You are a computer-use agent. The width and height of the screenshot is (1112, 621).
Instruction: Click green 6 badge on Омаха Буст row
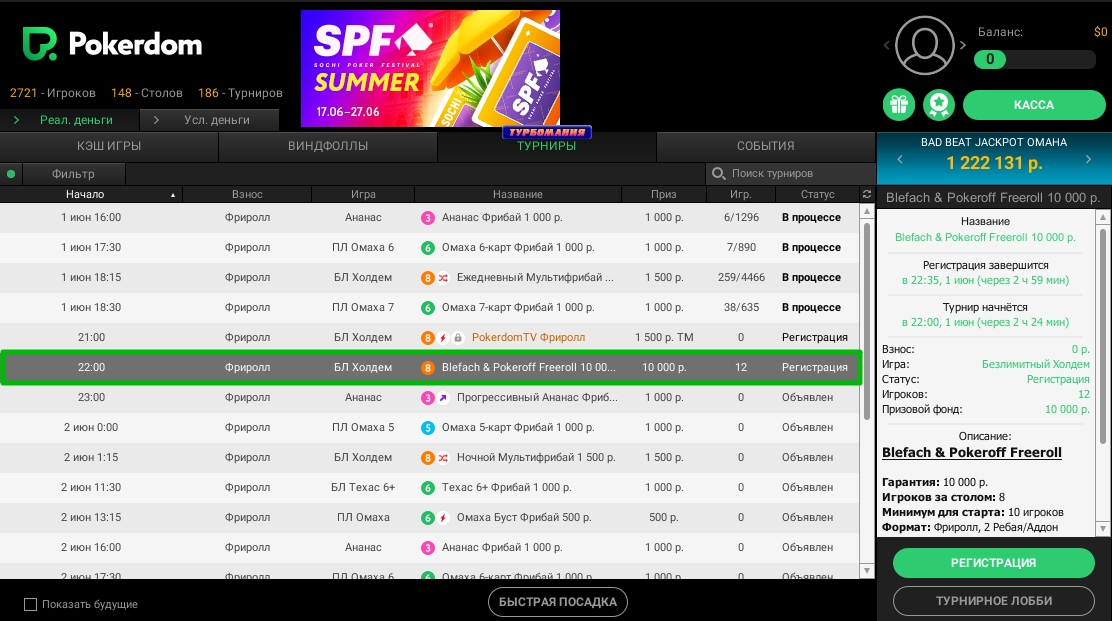(x=428, y=518)
